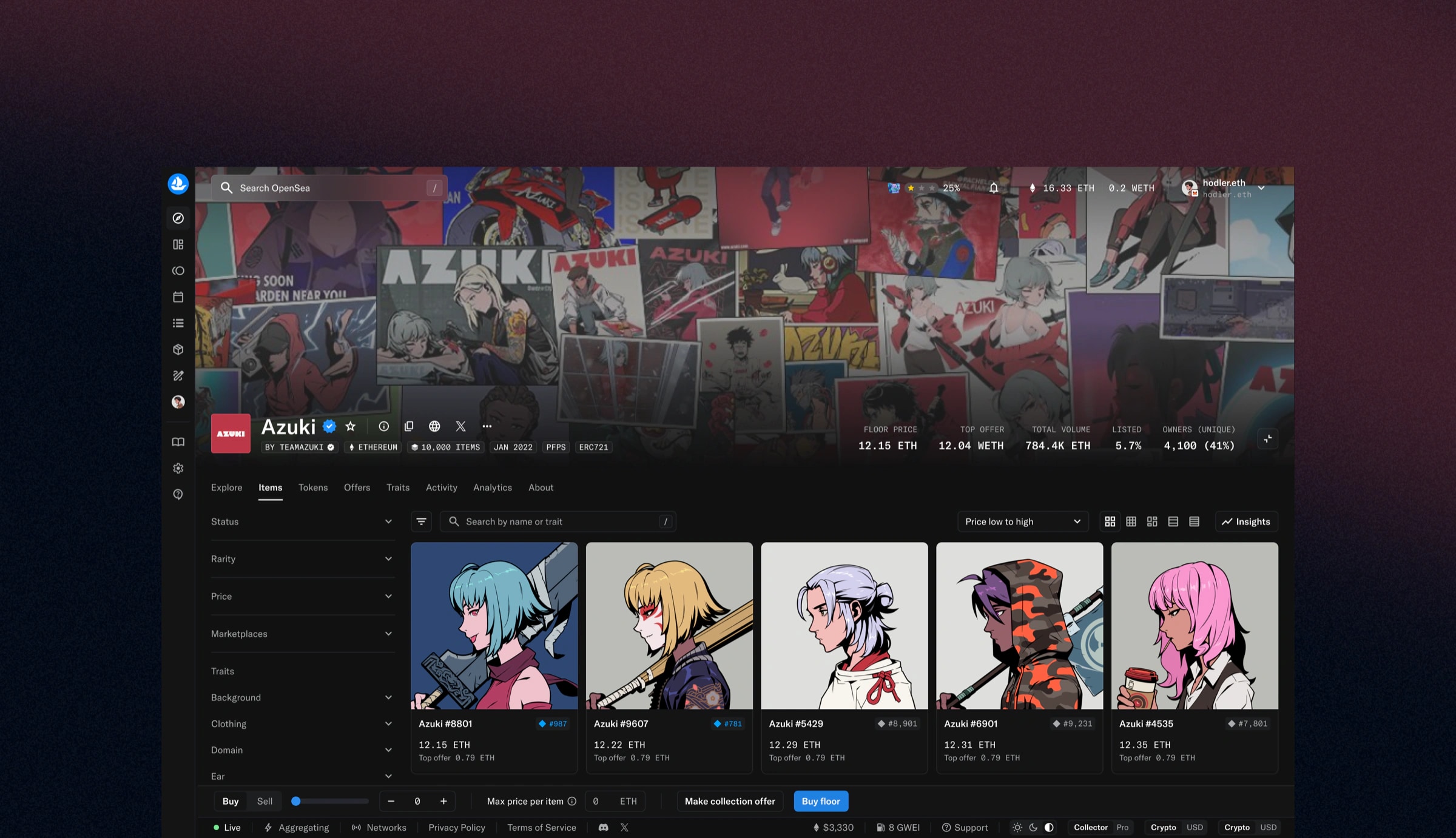The image size is (1456, 838).
Task: Expand the Status filter section
Action: (x=302, y=521)
